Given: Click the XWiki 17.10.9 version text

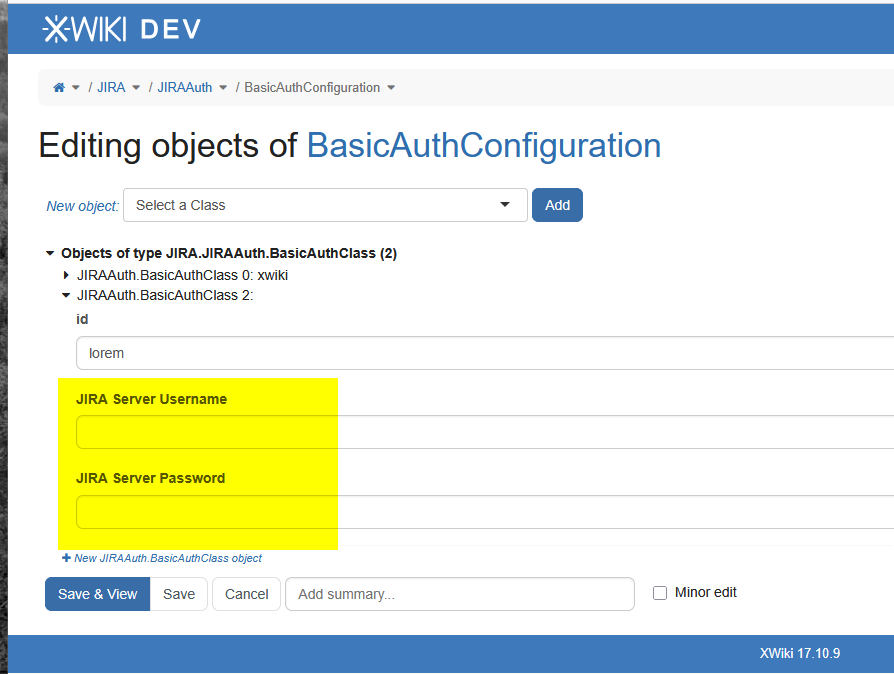Looking at the screenshot, I should tap(799, 653).
